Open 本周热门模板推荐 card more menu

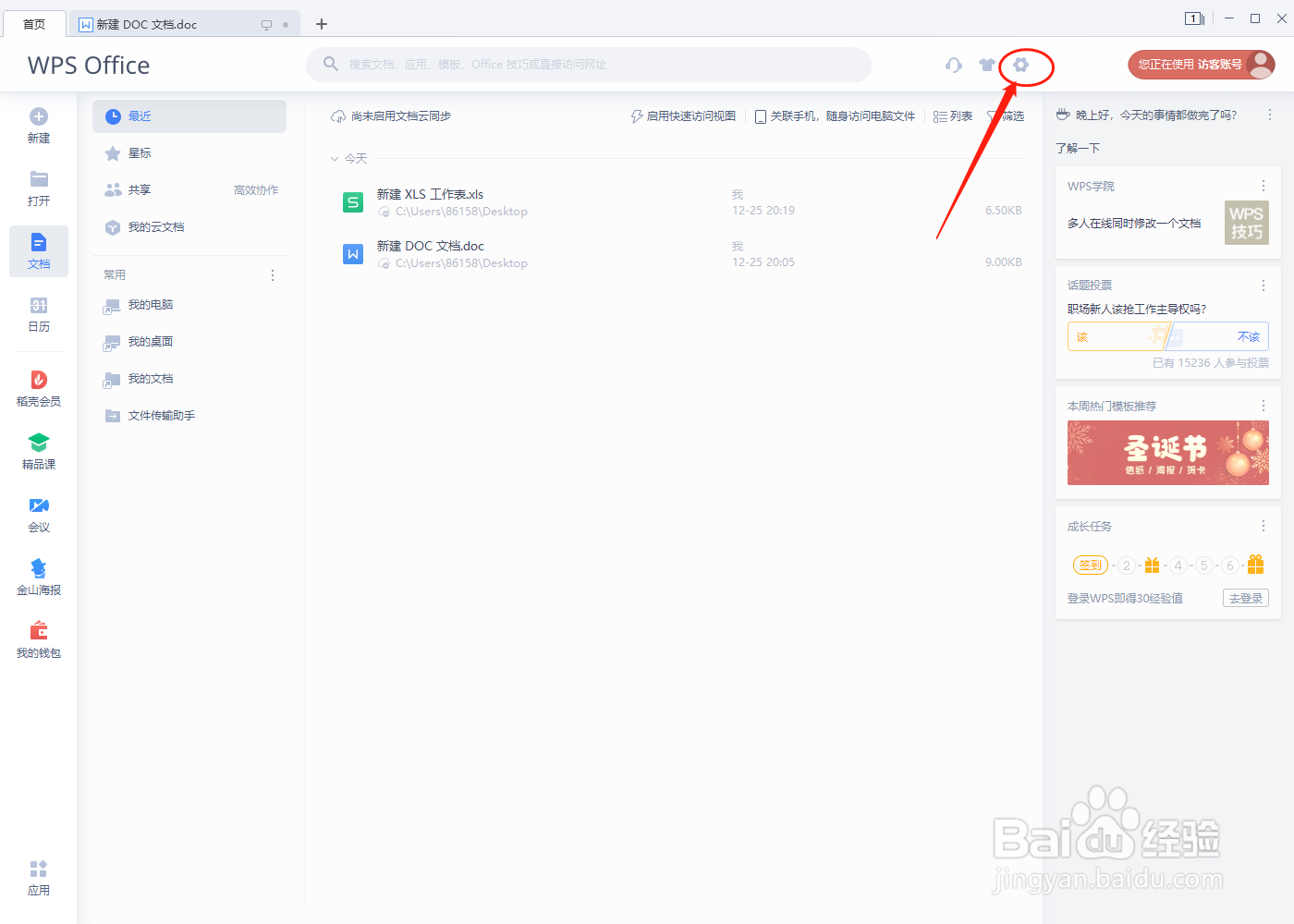pyautogui.click(x=1263, y=406)
